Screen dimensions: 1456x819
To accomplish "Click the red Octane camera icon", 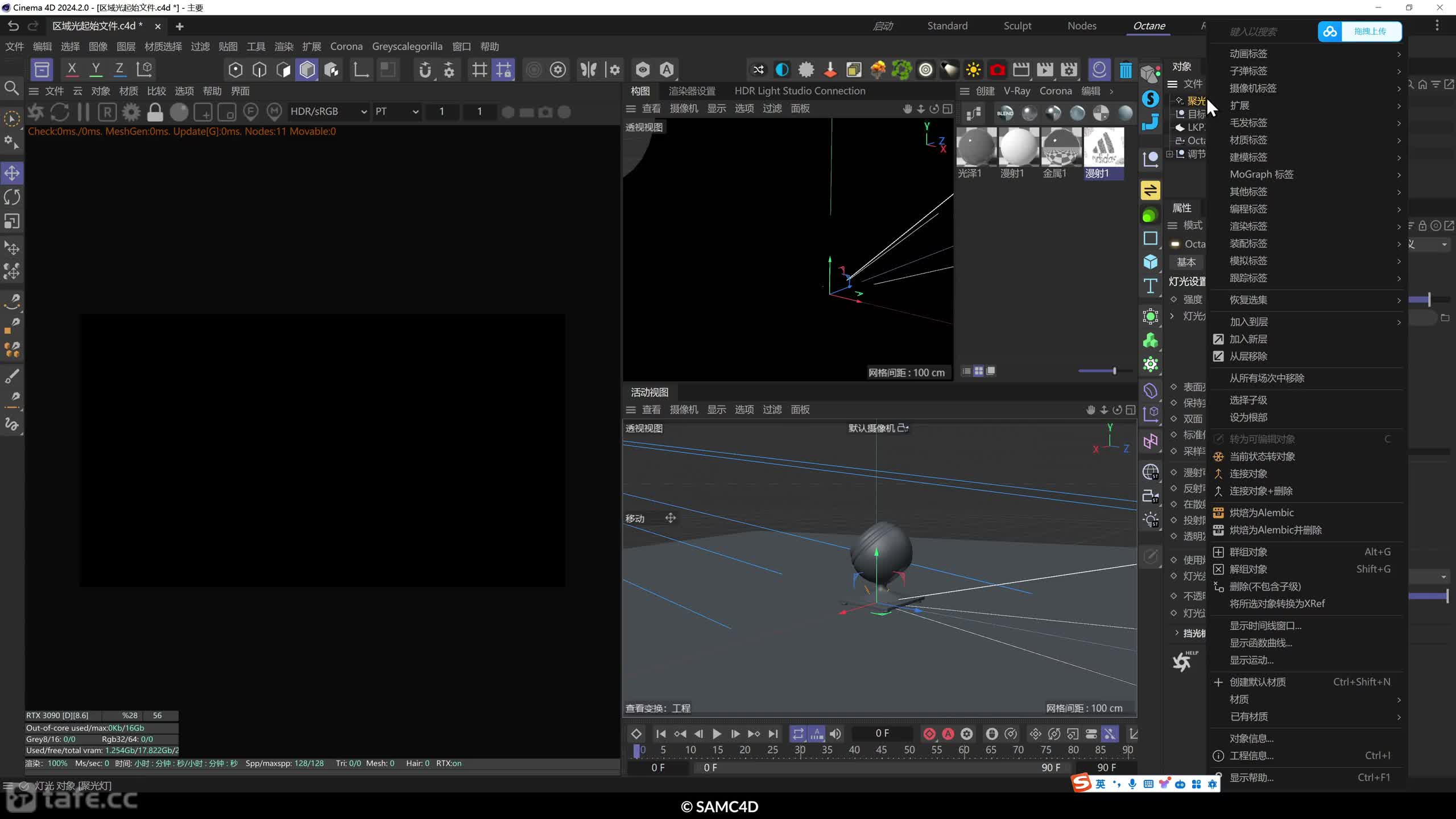I will (x=997, y=69).
